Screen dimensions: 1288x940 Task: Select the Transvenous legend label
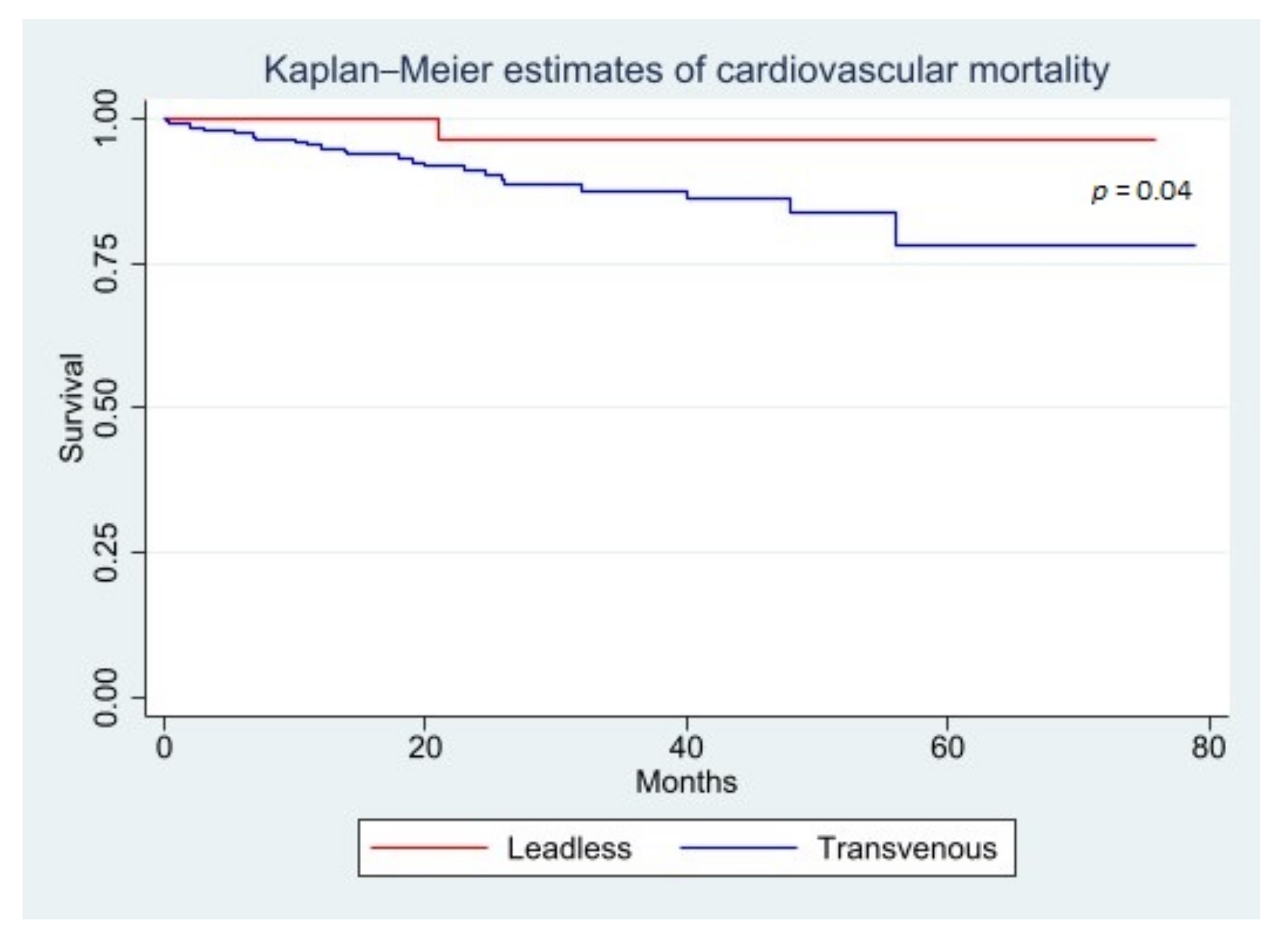(x=907, y=848)
